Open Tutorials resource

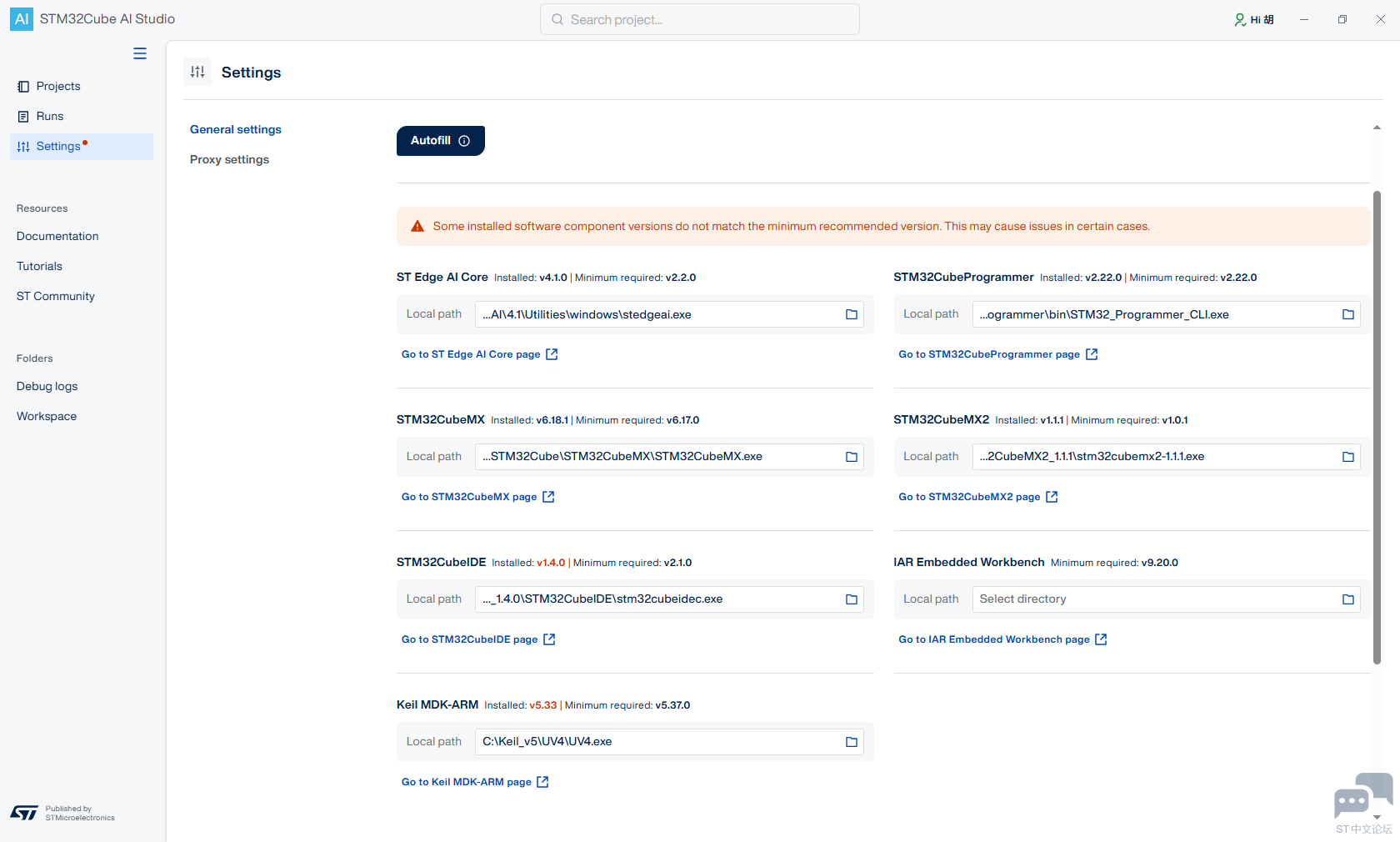click(39, 266)
